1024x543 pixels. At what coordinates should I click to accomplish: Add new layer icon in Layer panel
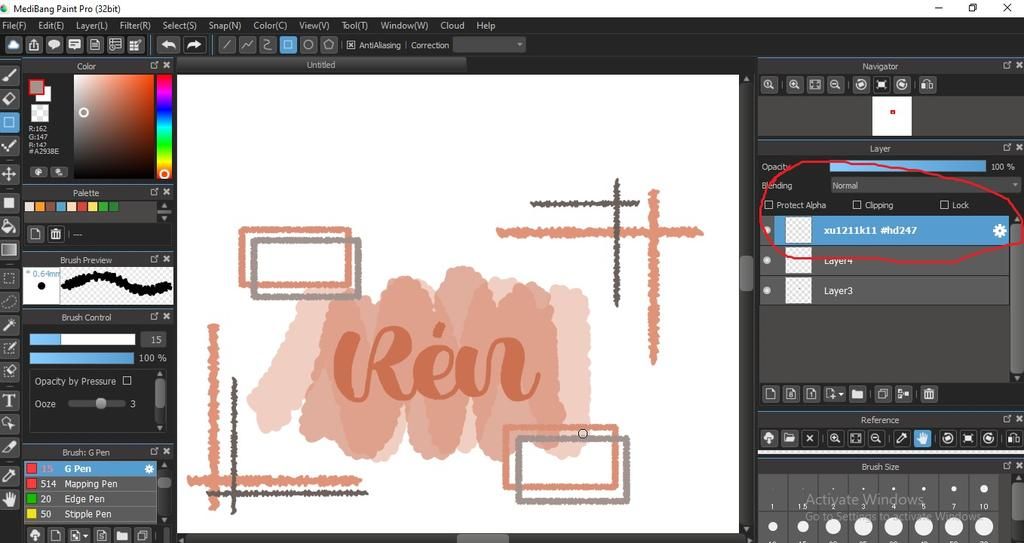coord(771,393)
